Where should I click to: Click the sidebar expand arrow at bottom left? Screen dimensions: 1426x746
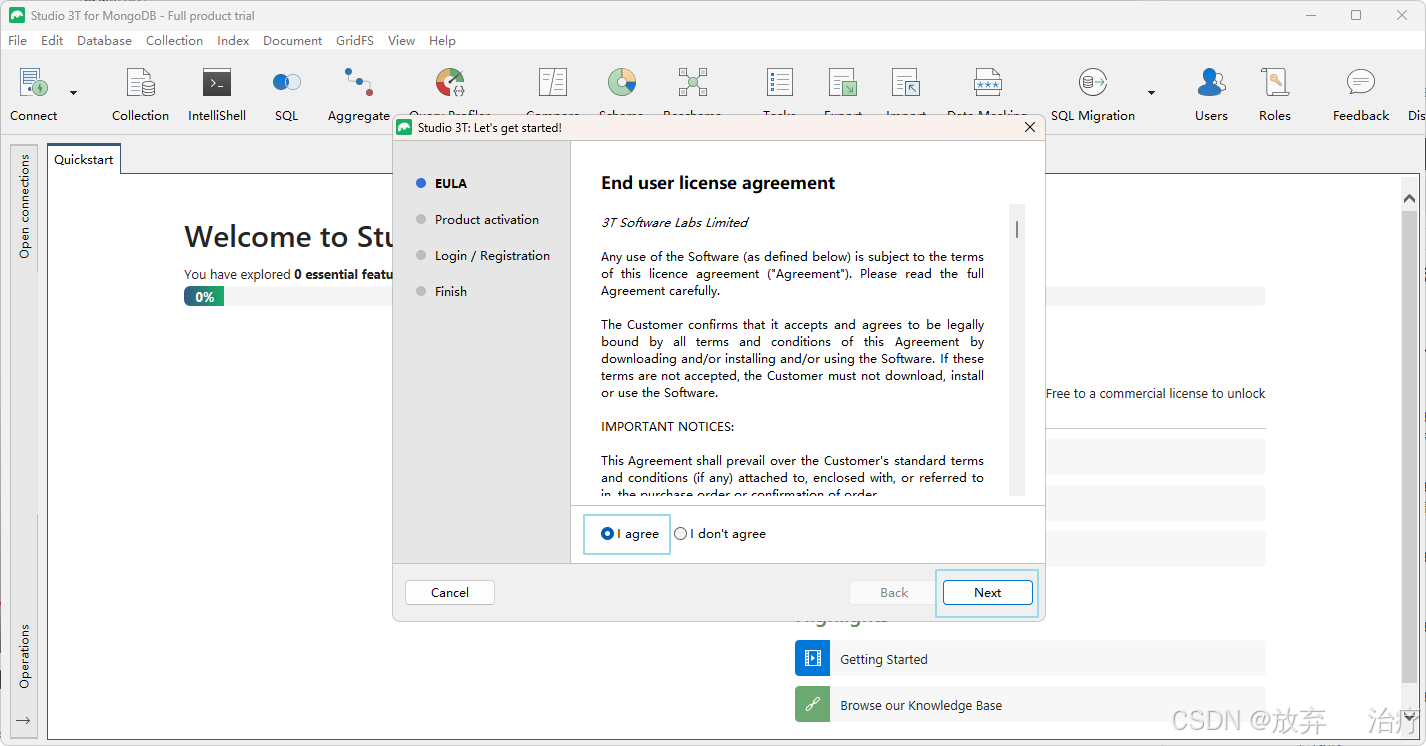(24, 720)
